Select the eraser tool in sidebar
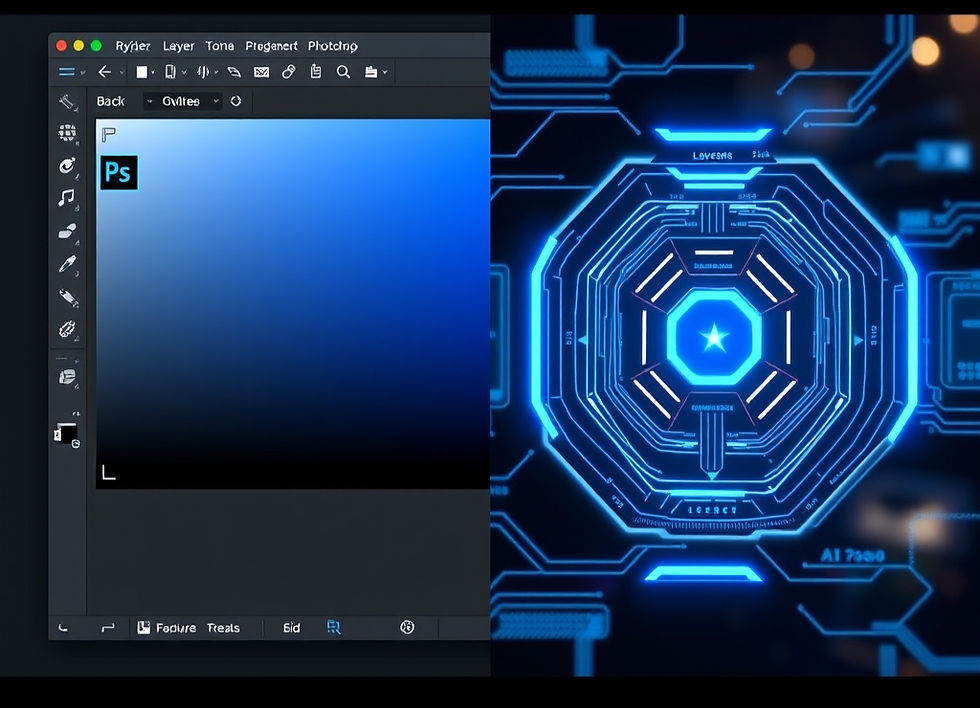 (67, 231)
